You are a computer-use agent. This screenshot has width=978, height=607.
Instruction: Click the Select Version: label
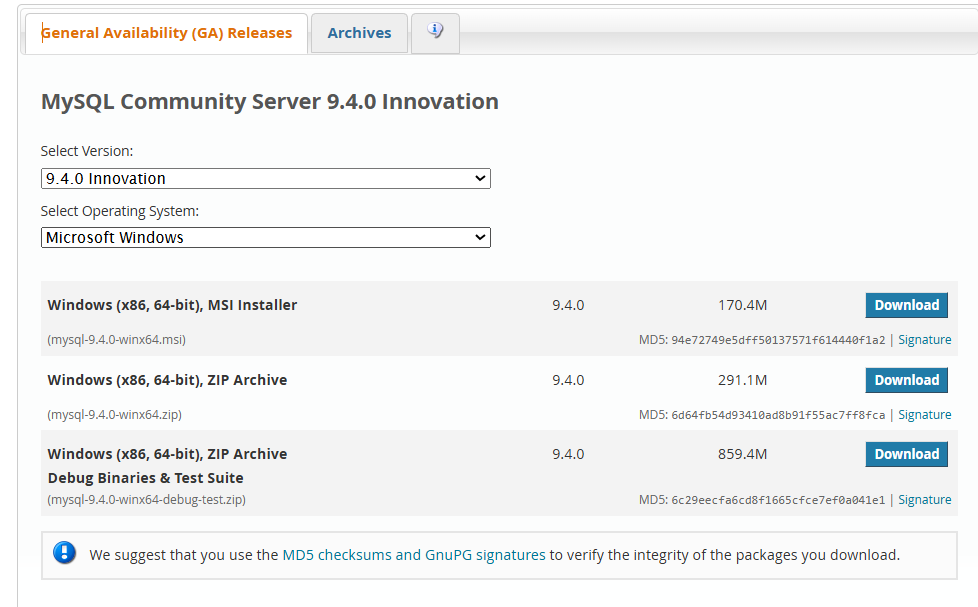[x=87, y=151]
